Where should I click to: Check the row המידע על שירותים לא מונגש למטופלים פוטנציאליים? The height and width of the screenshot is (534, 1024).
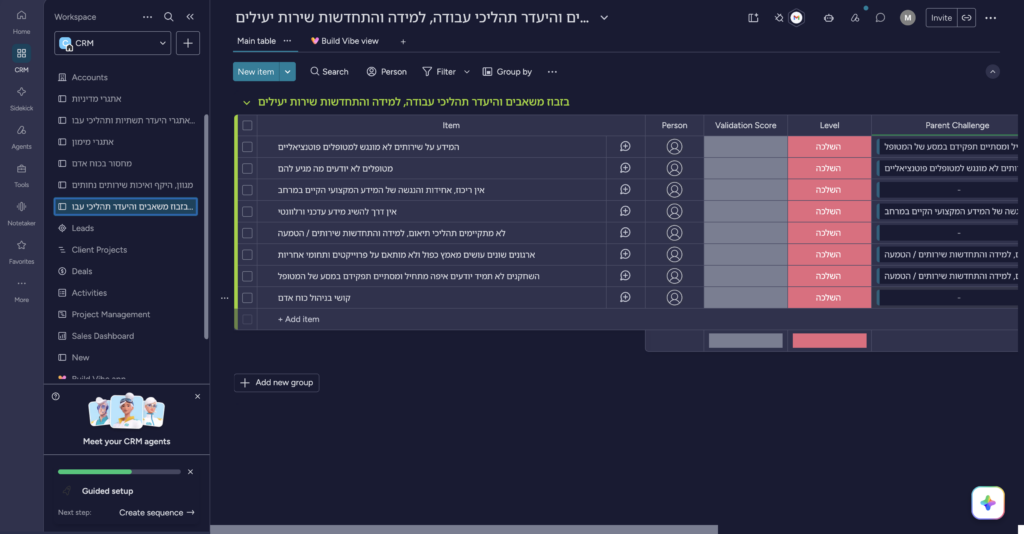pyautogui.click(x=247, y=147)
